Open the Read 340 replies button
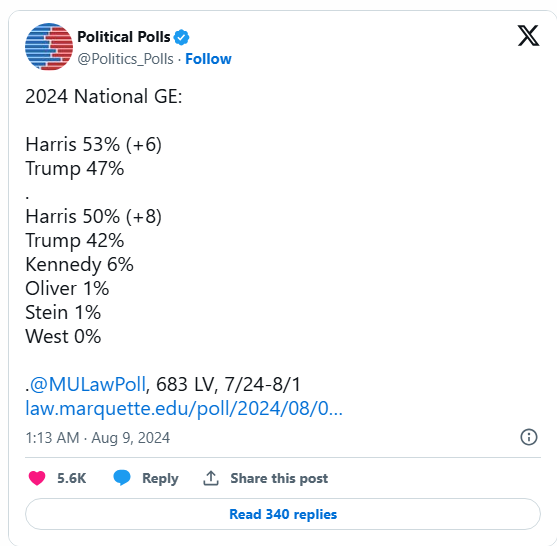The height and width of the screenshot is (546, 557). point(283,514)
